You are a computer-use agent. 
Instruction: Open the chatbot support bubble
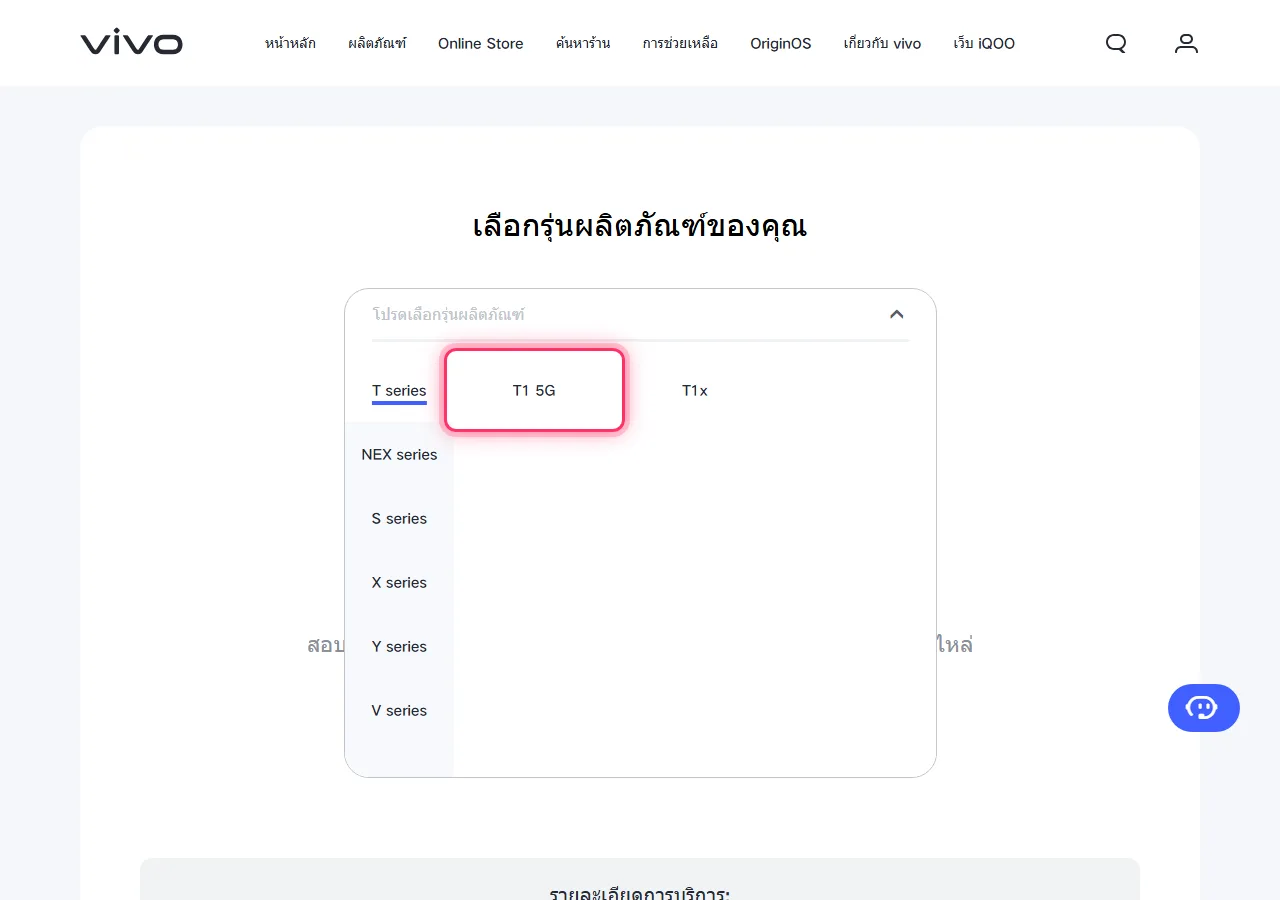[1204, 708]
